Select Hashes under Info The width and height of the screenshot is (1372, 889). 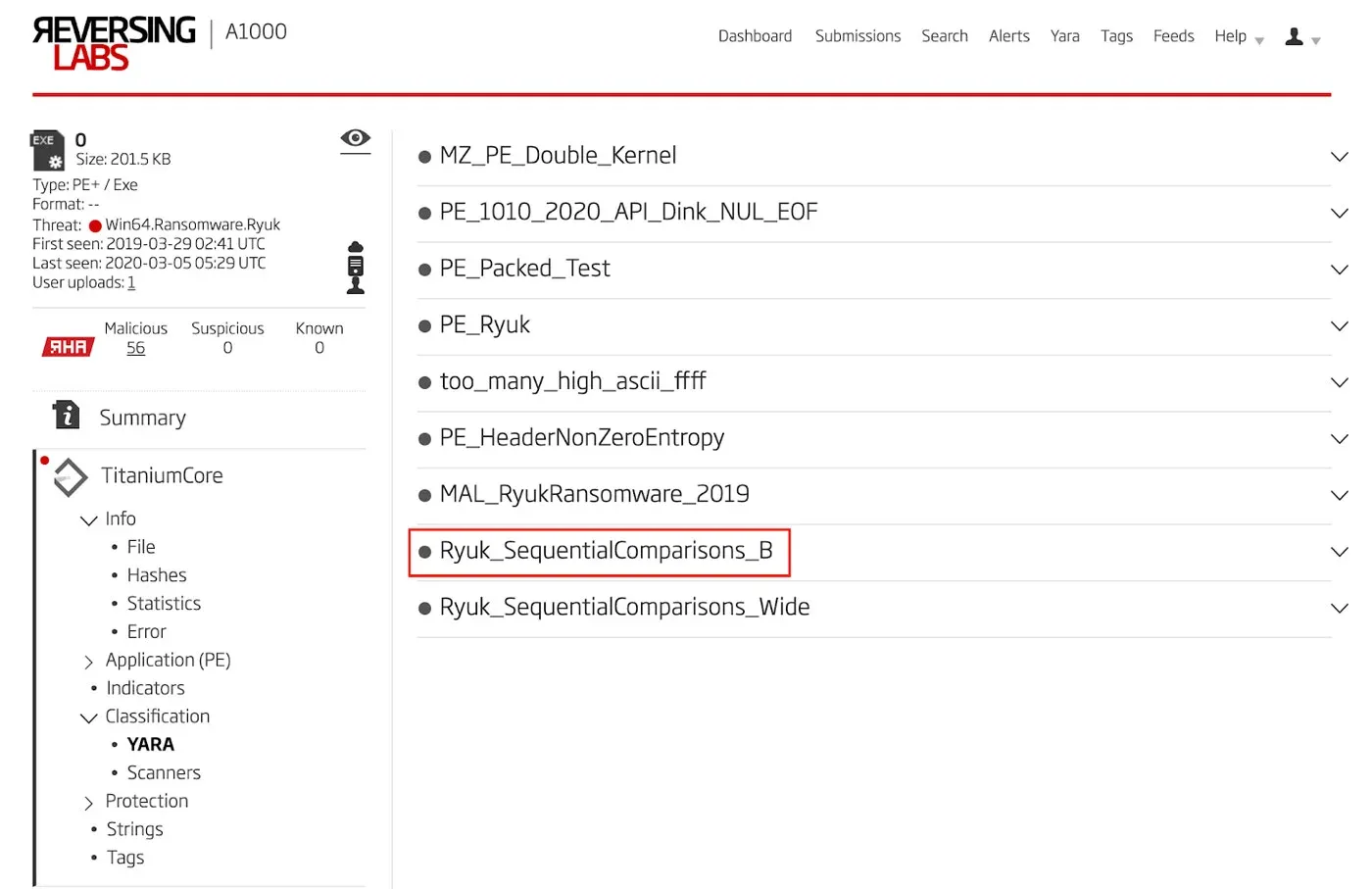(157, 575)
